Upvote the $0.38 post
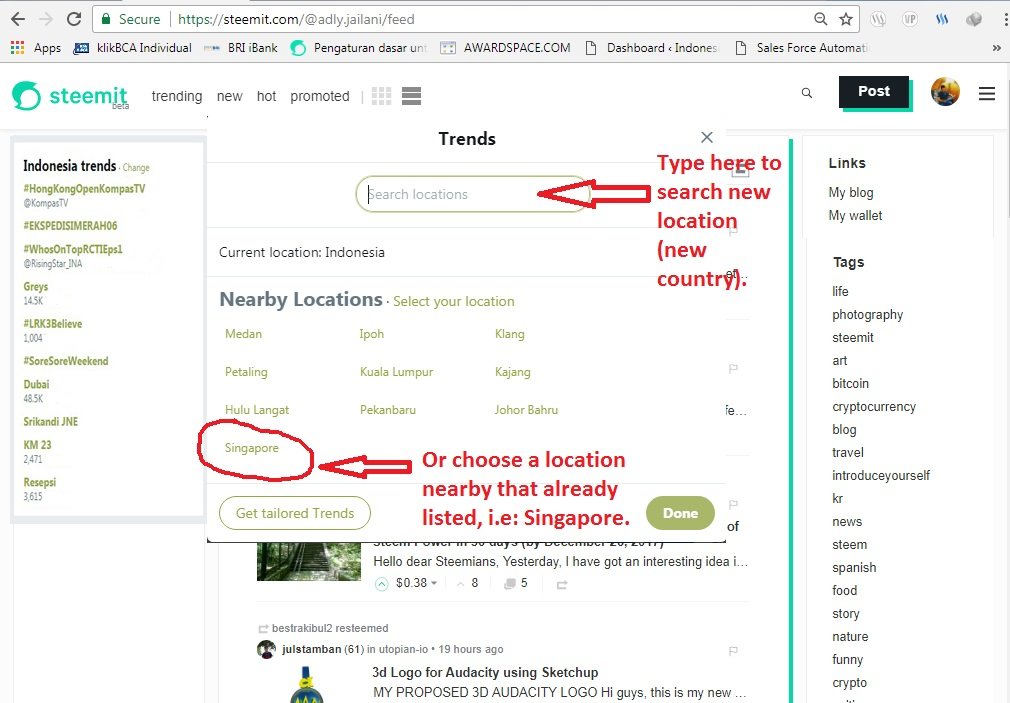 (382, 584)
